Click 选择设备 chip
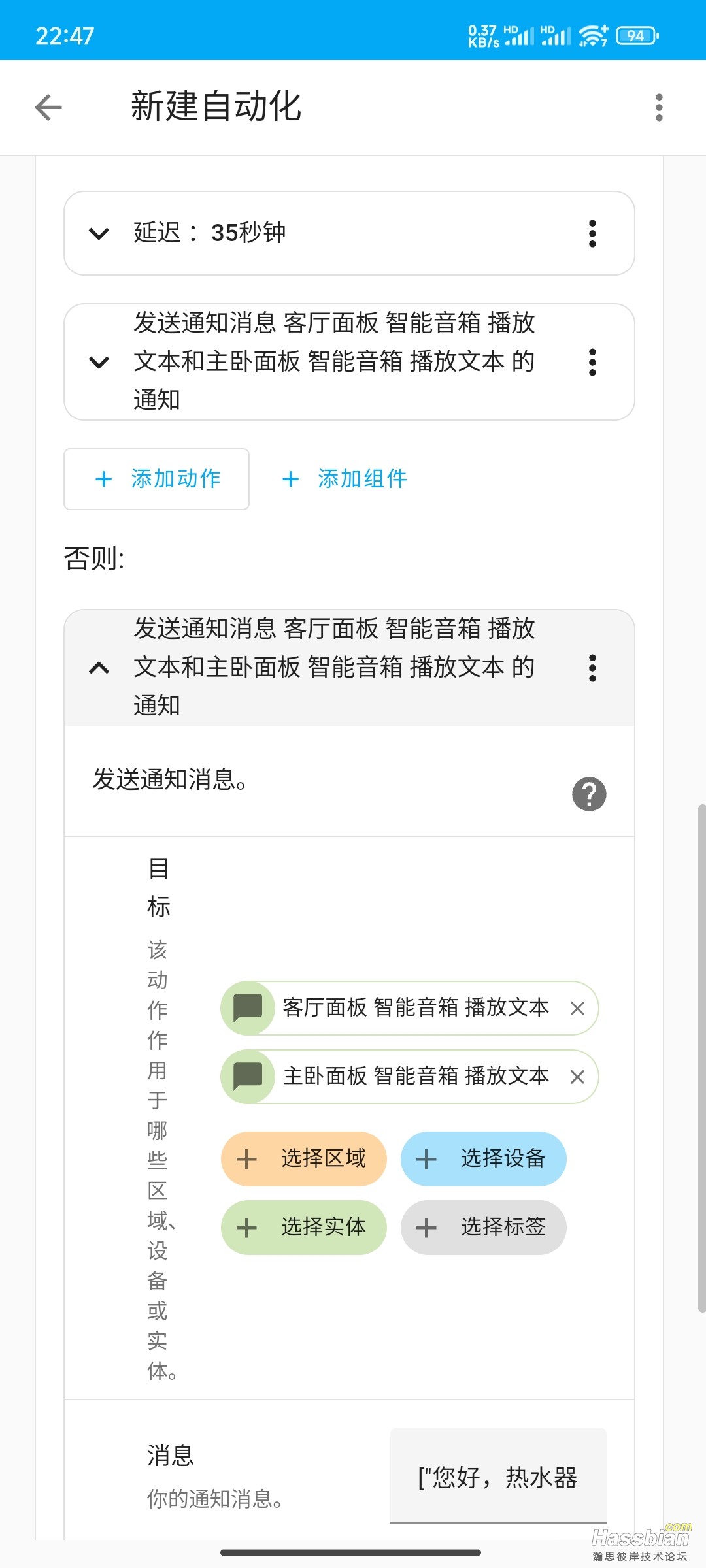The image size is (706, 1568). point(484,1159)
